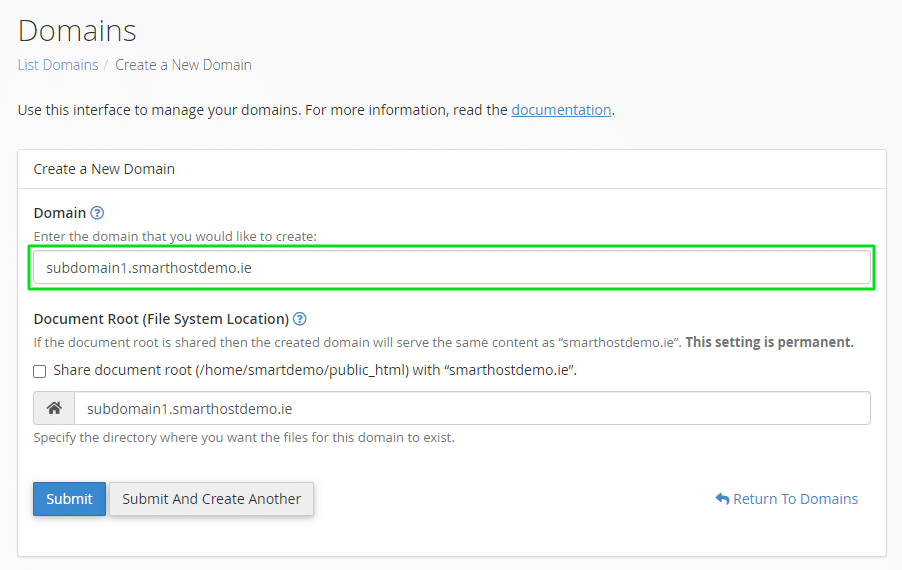Screen dimensions: 902x570
Task: Toggle the Share document root checkbox
Action: (x=40, y=371)
